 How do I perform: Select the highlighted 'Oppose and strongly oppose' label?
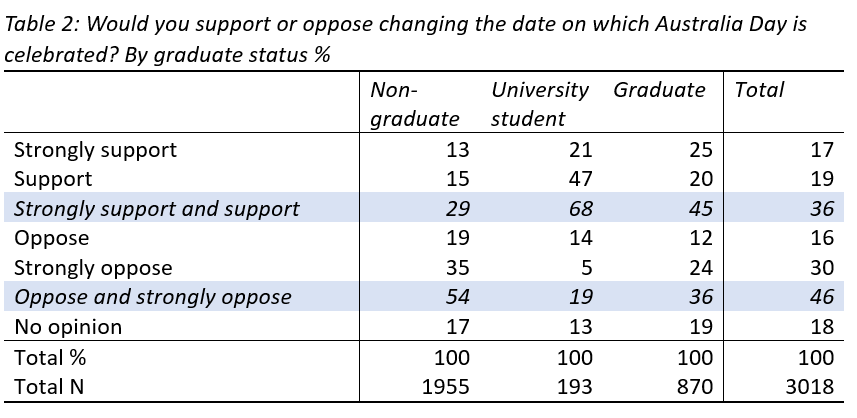(x=152, y=297)
